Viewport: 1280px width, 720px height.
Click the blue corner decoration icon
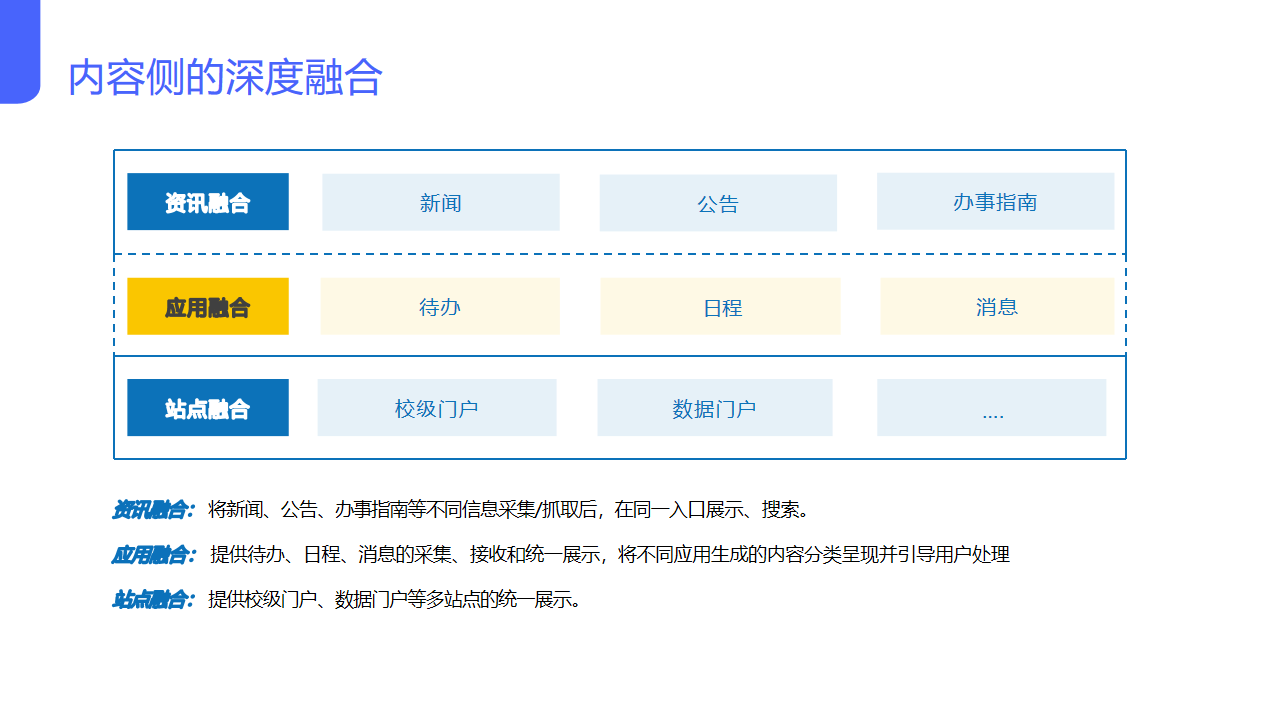18,50
